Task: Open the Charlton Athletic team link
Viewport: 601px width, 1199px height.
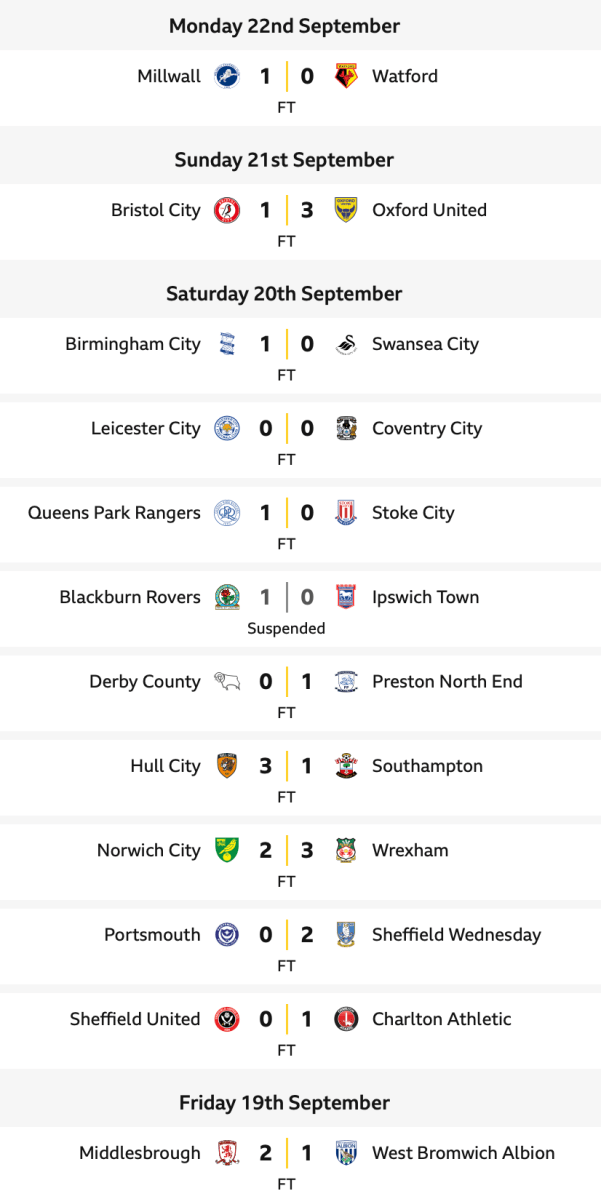Action: point(441,1020)
